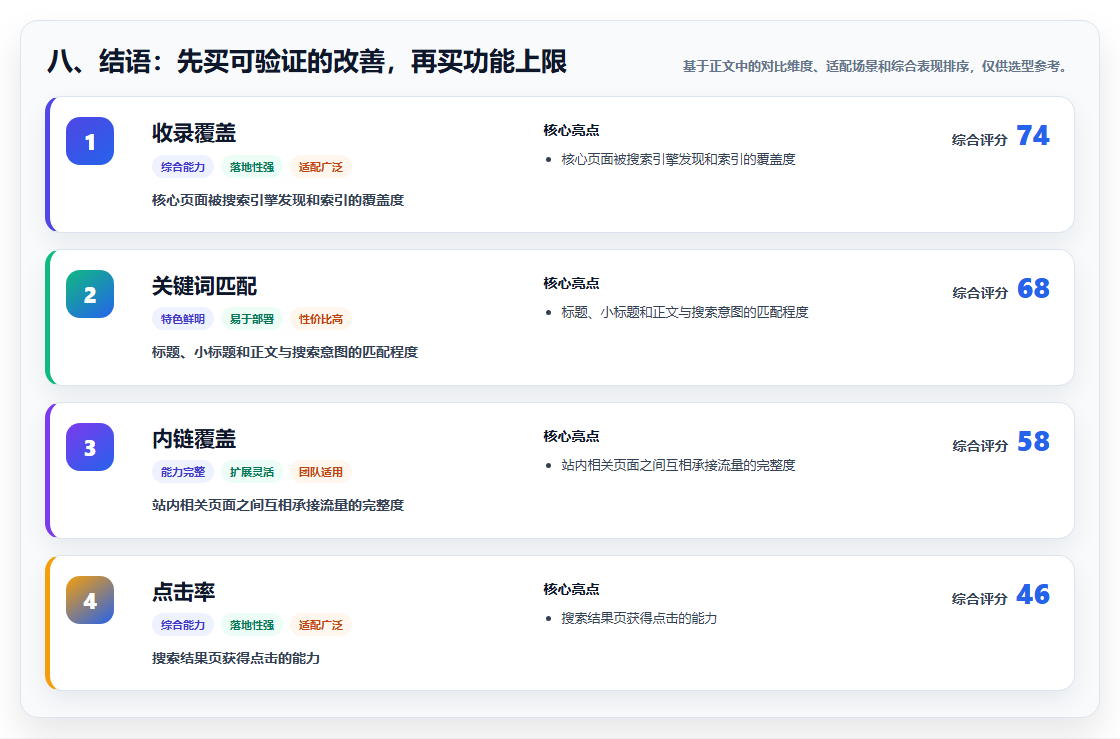Click 综合能力 tag in 点击率 card
The width and height of the screenshot is (1120, 739).
[x=183, y=625]
